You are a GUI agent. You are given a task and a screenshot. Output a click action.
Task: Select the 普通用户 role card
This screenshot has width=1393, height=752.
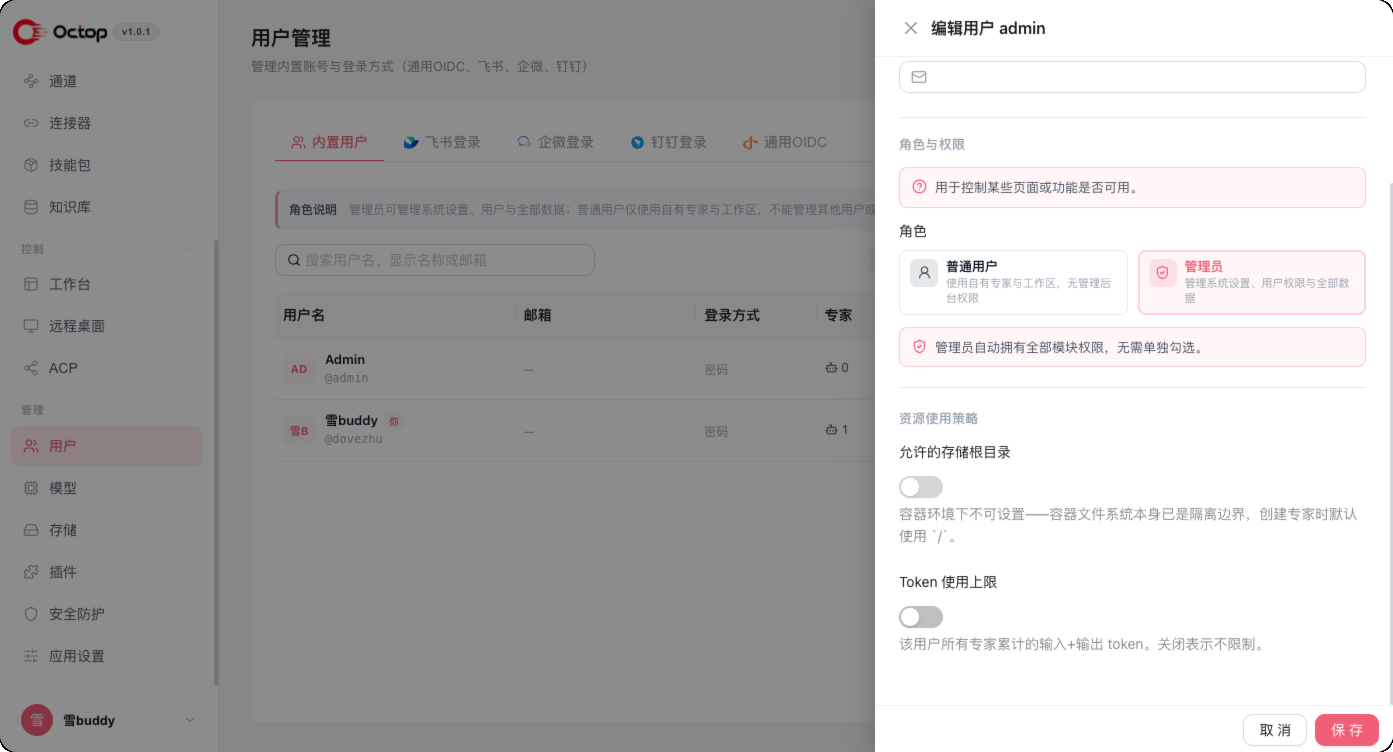pyautogui.click(x=1013, y=282)
